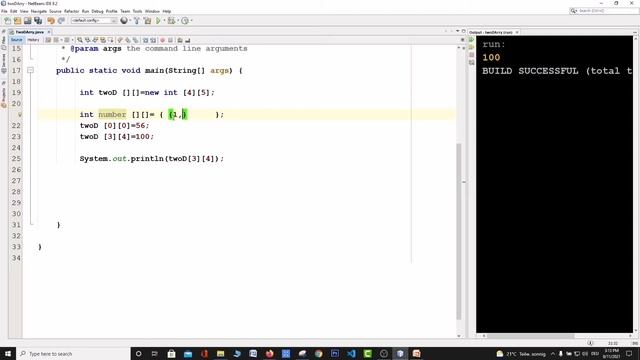Click the New File toolbar icon
Screen dimensions: 640x360
pyautogui.click(x=7, y=20)
